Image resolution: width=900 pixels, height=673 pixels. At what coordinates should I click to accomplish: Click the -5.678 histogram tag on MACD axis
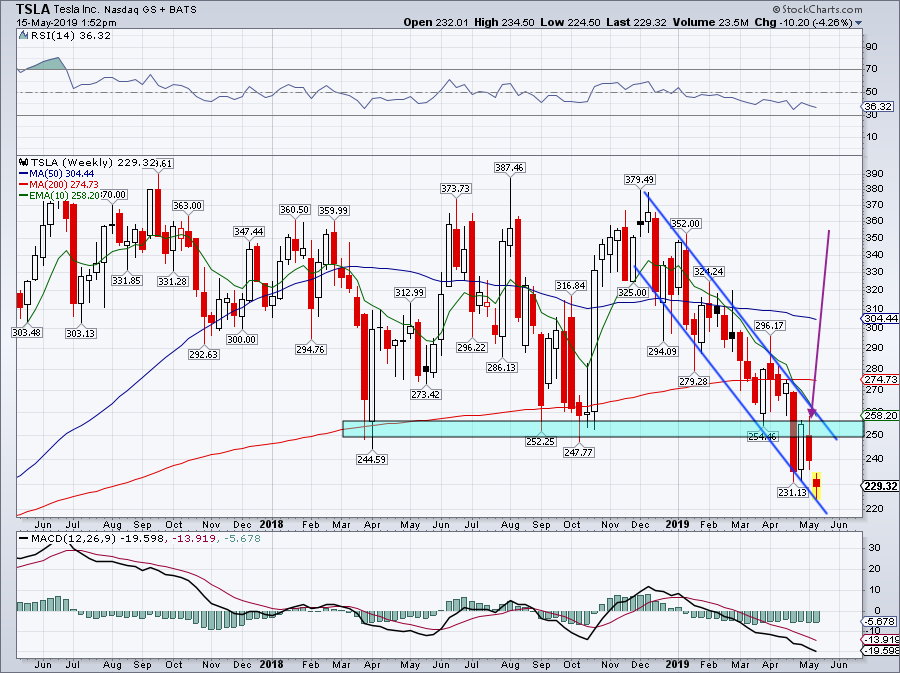880,621
